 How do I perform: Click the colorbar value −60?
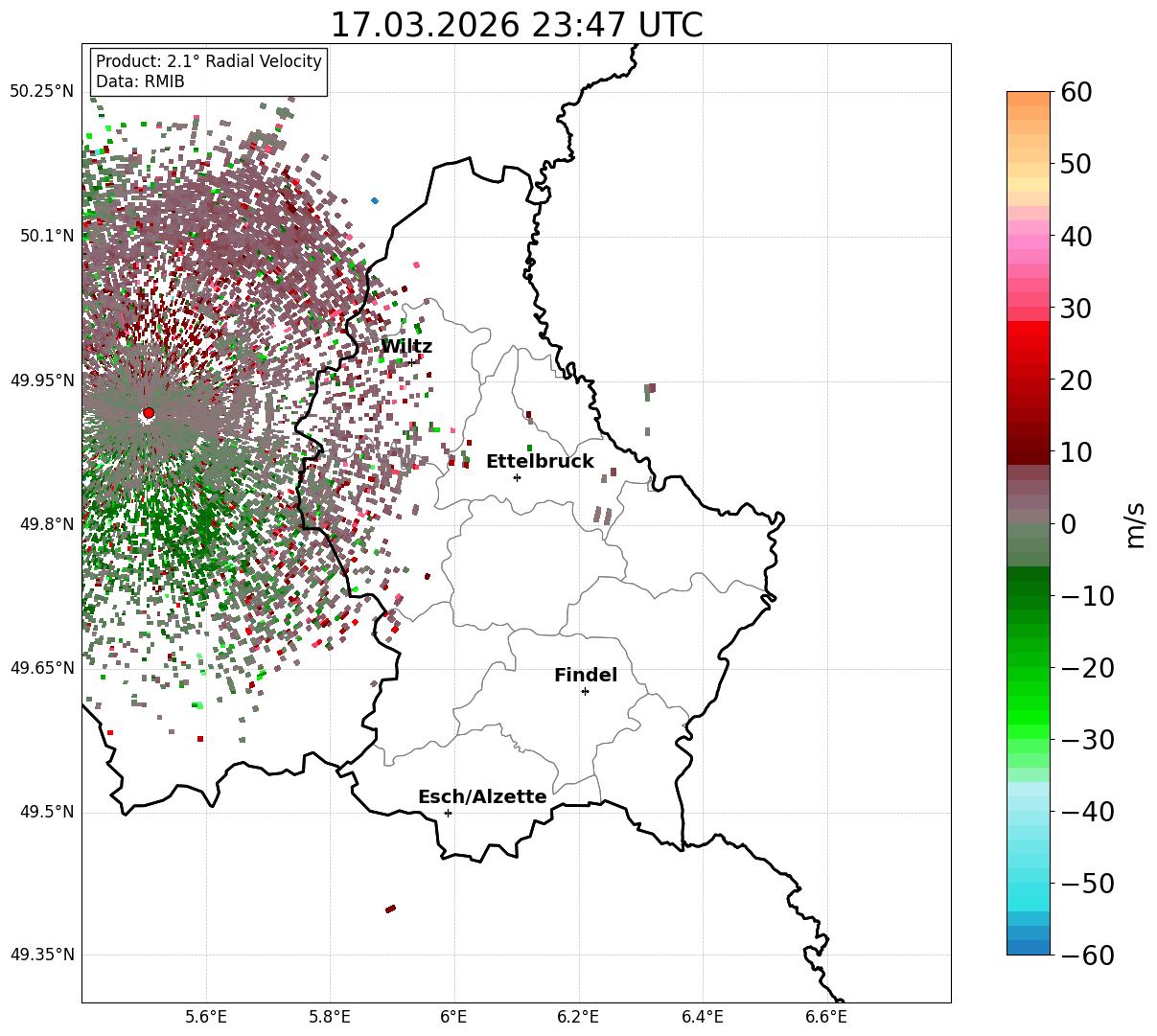pyautogui.click(x=1087, y=955)
